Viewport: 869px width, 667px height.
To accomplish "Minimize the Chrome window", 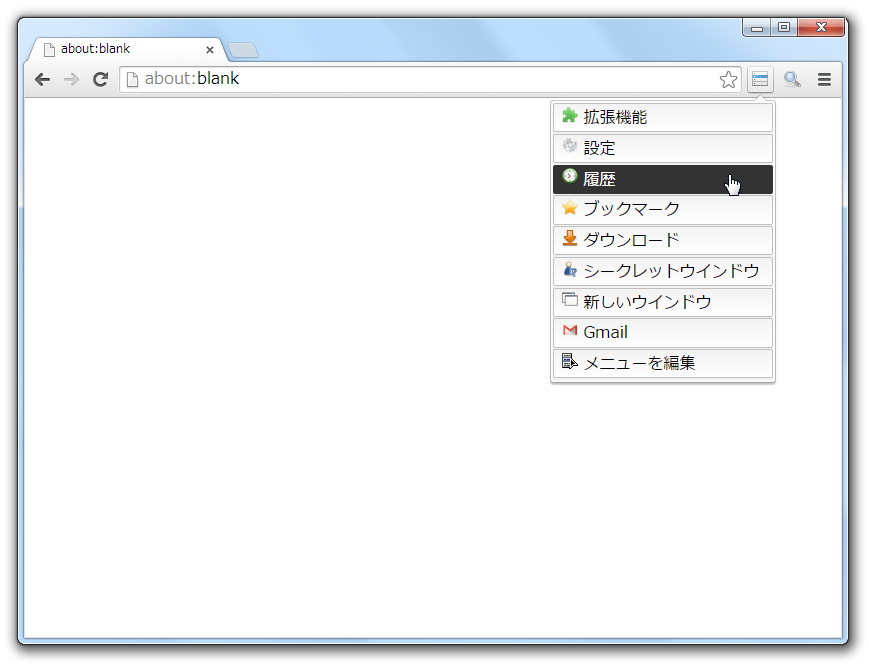I will pos(756,28).
